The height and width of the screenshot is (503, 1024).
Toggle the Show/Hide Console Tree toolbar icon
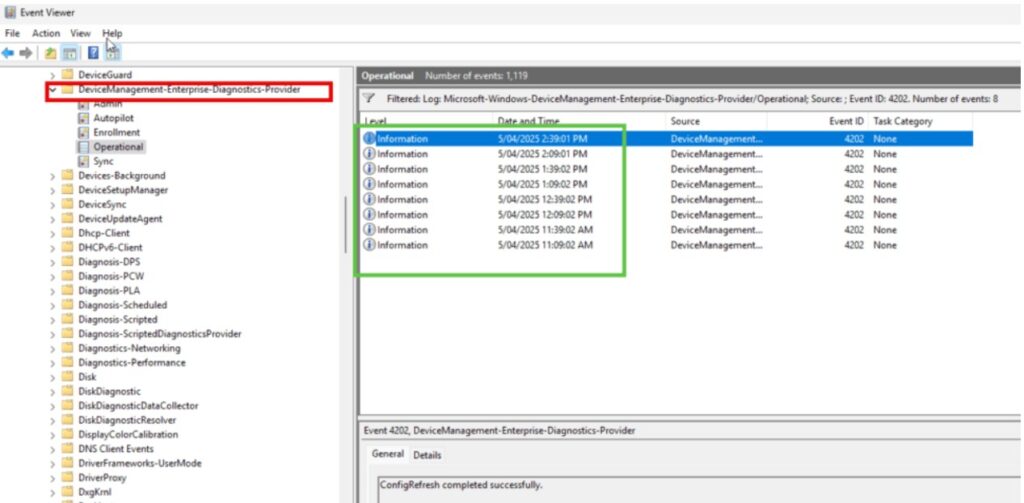70,53
